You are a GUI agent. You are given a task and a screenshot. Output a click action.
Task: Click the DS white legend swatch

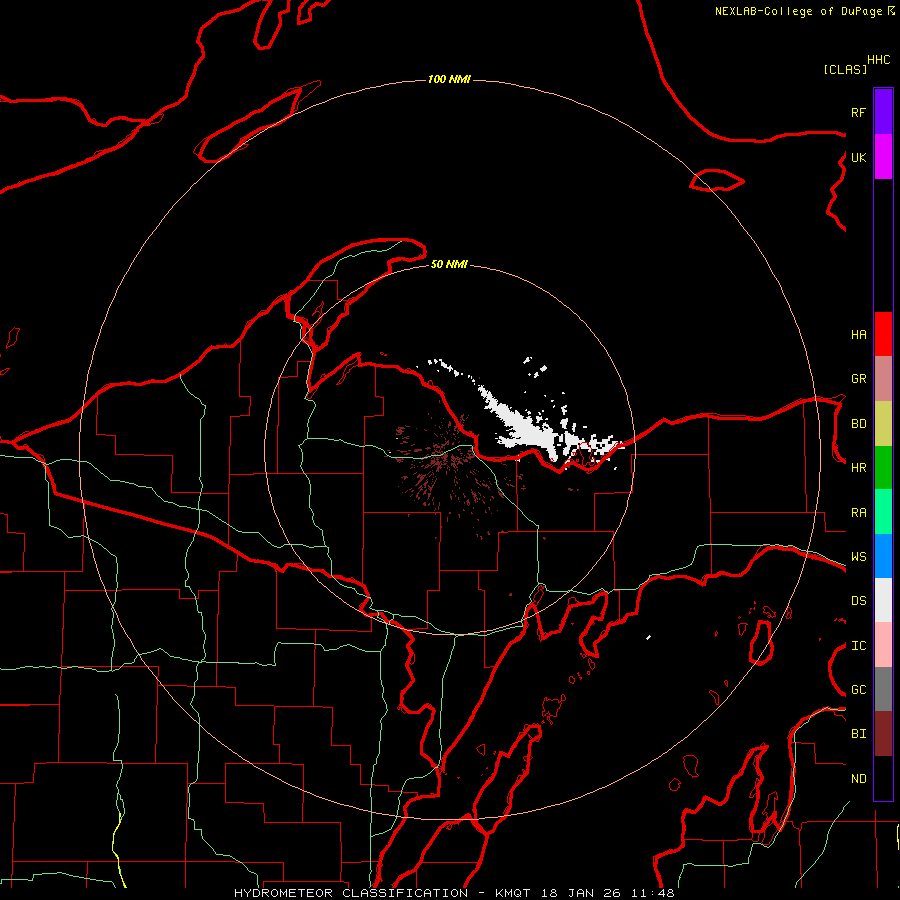coord(883,600)
